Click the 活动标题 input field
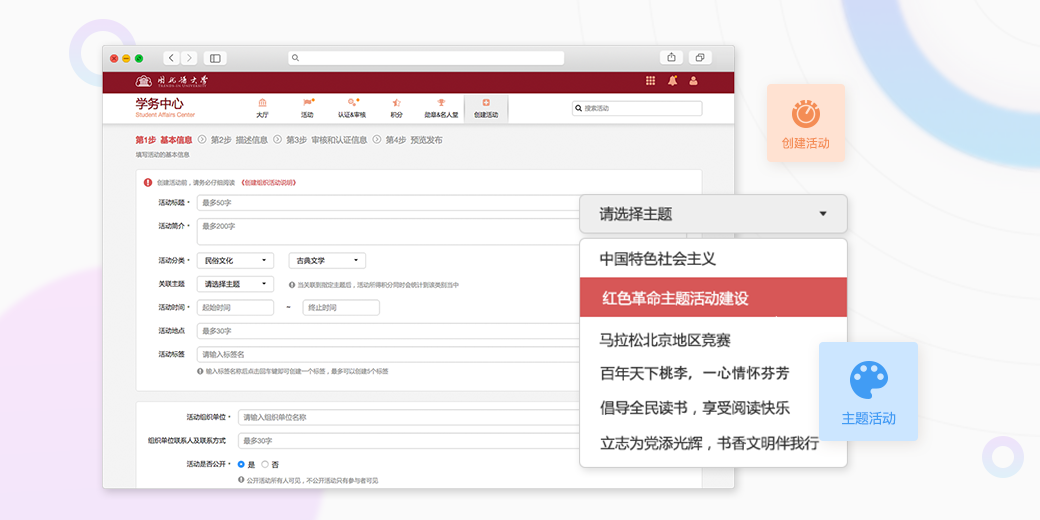The height and width of the screenshot is (520, 1040). pyautogui.click(x=388, y=202)
